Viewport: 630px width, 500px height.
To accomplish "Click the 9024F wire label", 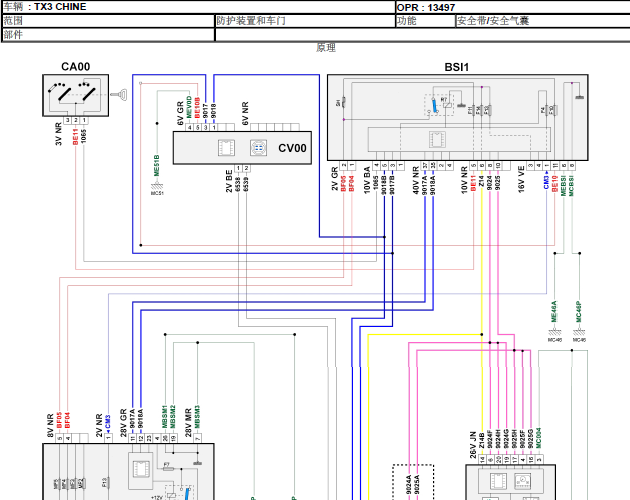I will pos(490,439).
